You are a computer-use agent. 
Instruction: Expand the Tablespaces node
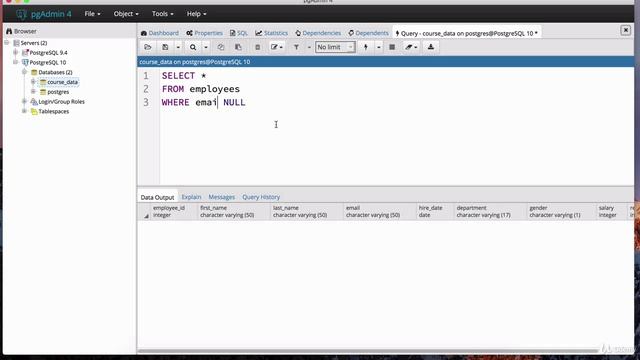pos(24,111)
